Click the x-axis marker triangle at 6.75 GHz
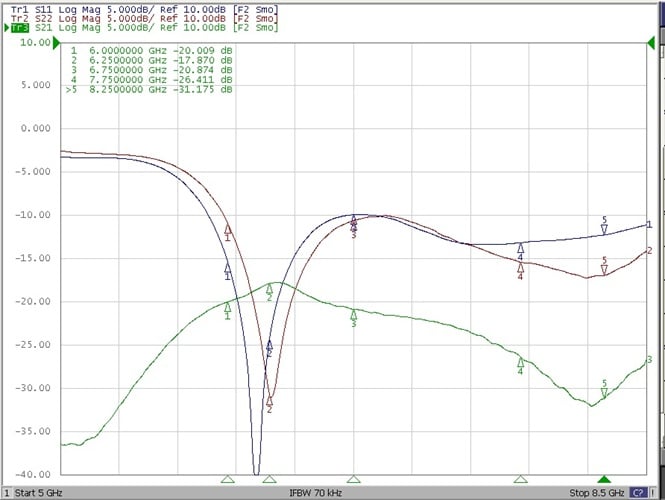Viewport: 665px width, 500px height. [x=354, y=479]
